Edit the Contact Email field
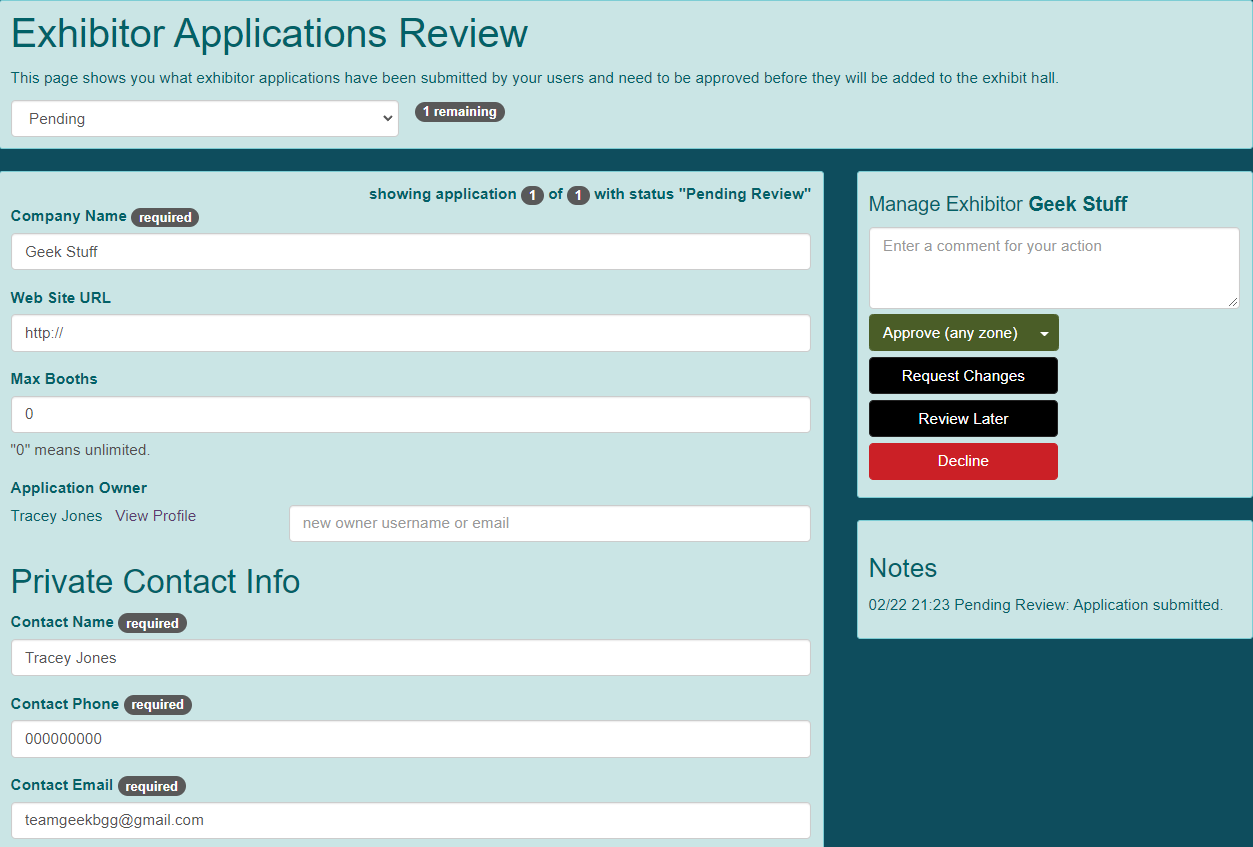Image resolution: width=1253 pixels, height=847 pixels. [x=411, y=820]
